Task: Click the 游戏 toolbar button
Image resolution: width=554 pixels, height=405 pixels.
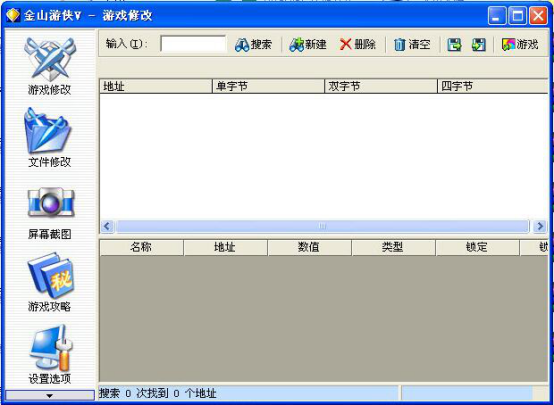Action: [x=520, y=45]
